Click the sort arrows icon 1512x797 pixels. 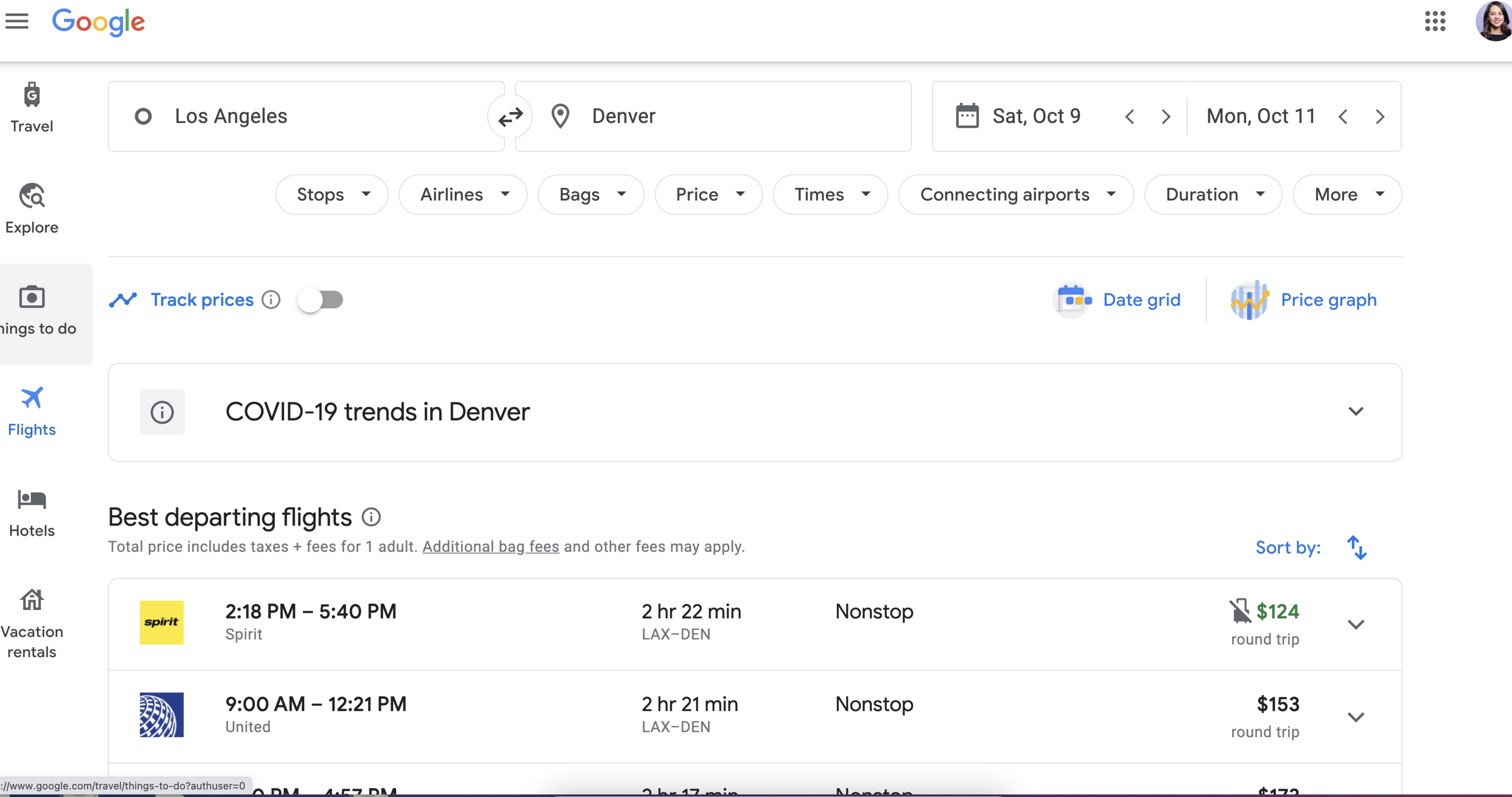[x=1356, y=548]
